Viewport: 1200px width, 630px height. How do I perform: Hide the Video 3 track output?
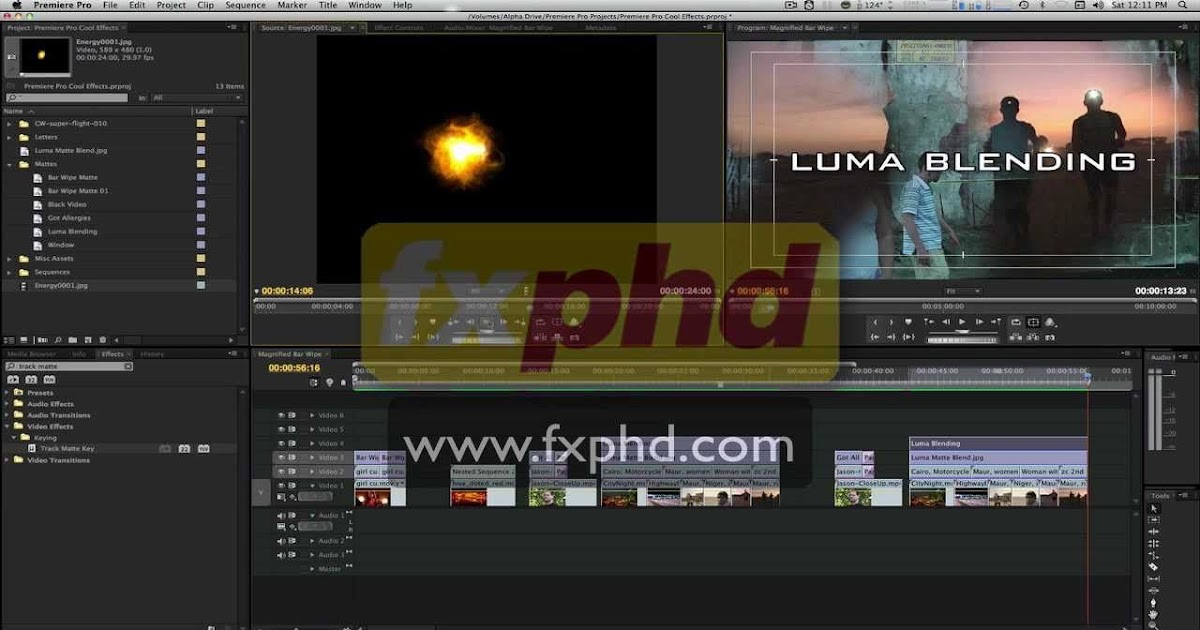point(281,457)
